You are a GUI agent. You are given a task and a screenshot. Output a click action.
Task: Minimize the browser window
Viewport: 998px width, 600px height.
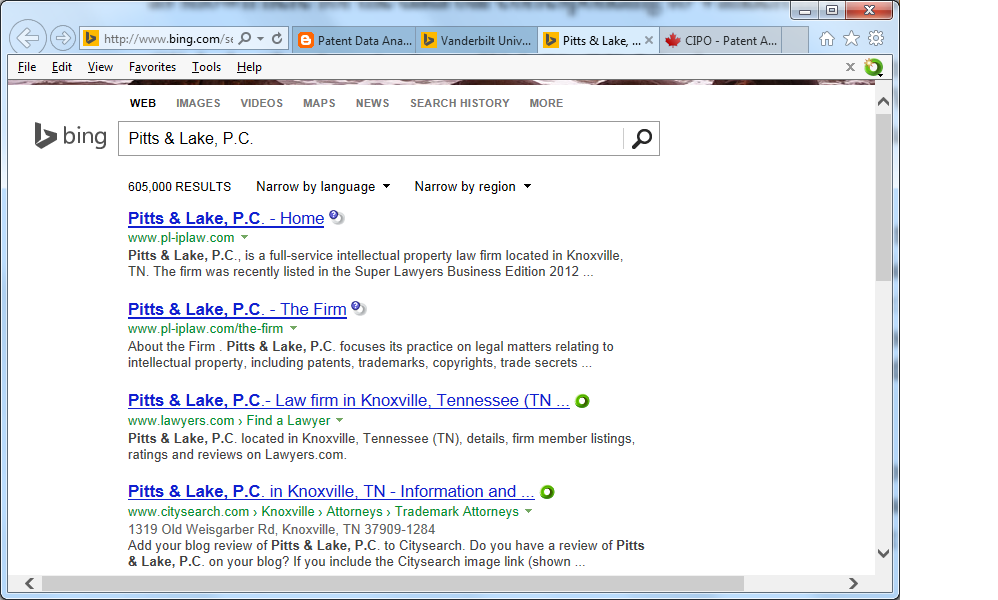805,10
